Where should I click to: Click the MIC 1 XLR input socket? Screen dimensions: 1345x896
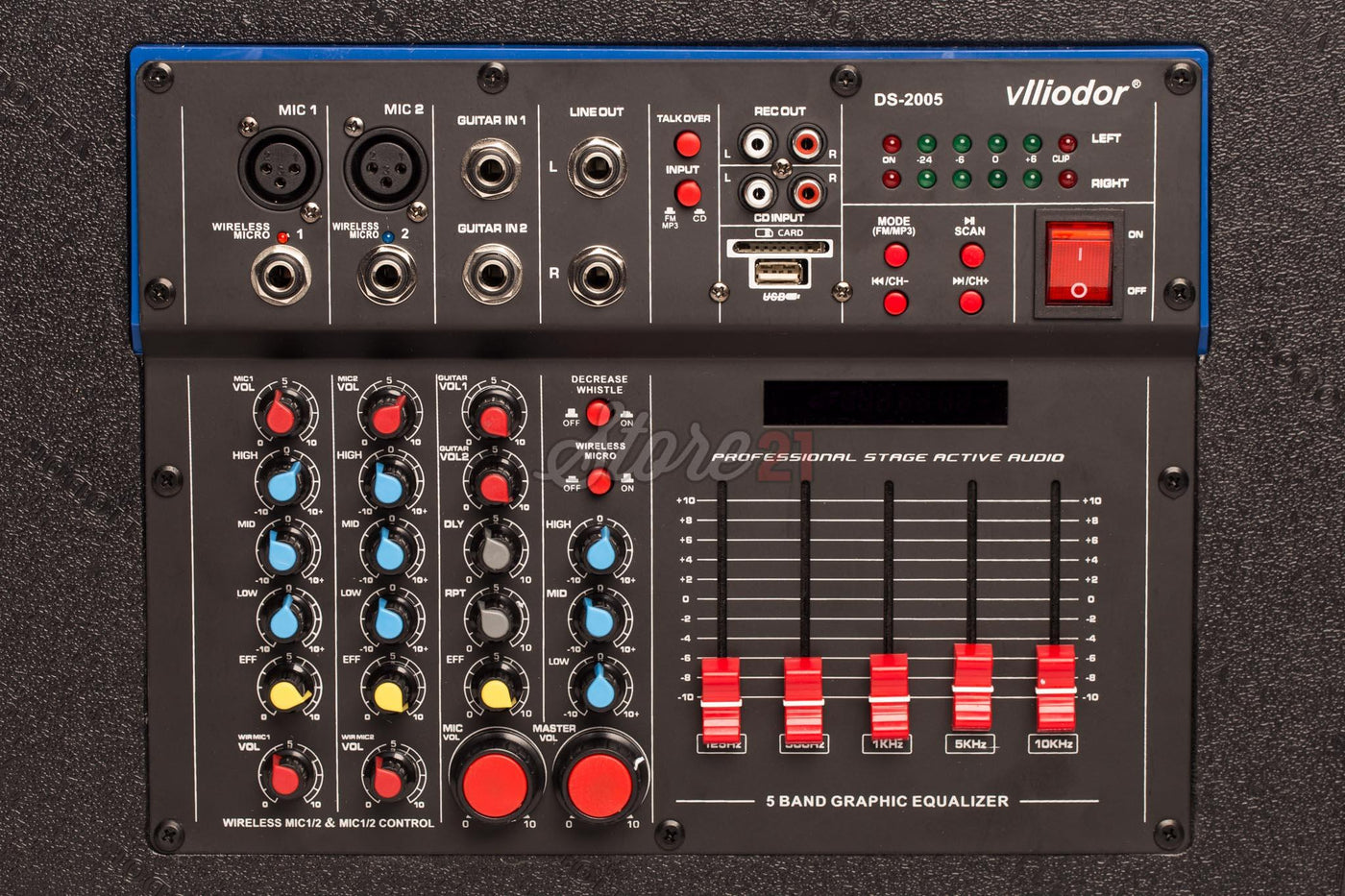click(280, 167)
